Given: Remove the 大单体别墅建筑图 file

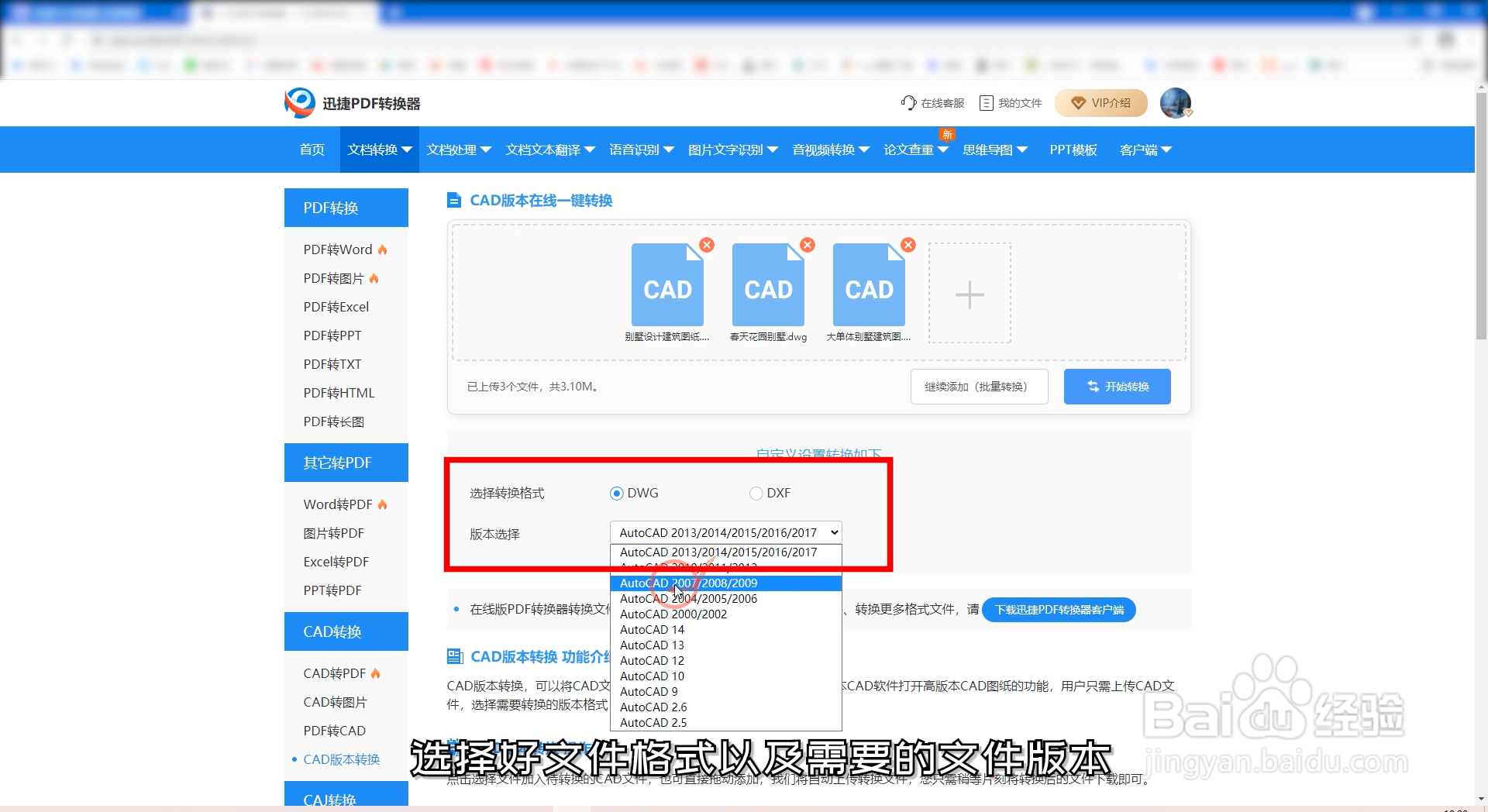Looking at the screenshot, I should 908,245.
